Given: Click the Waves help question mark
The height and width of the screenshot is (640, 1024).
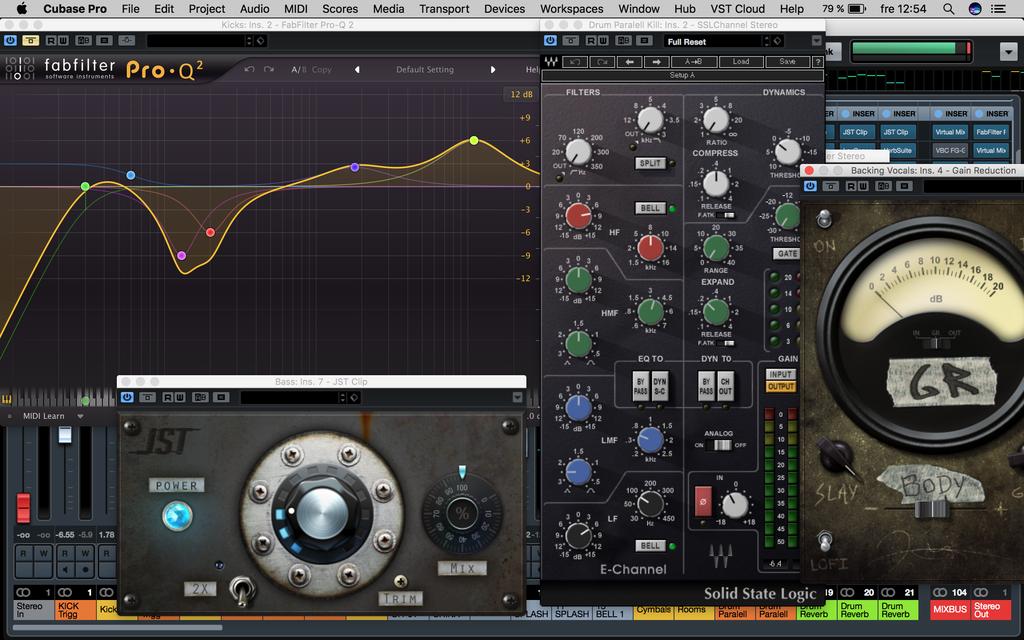Looking at the screenshot, I should click(817, 61).
